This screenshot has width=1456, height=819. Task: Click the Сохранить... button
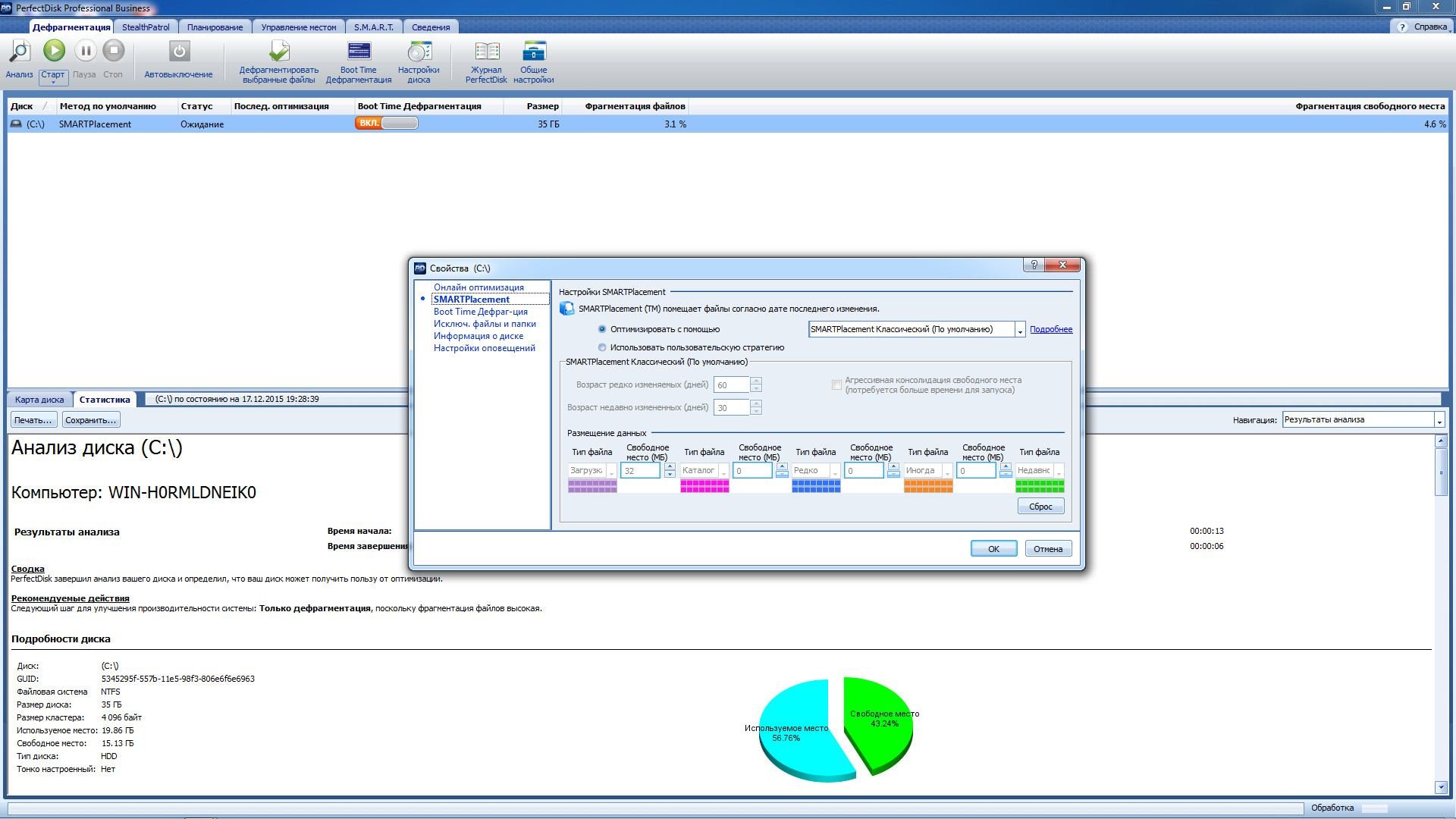point(91,420)
